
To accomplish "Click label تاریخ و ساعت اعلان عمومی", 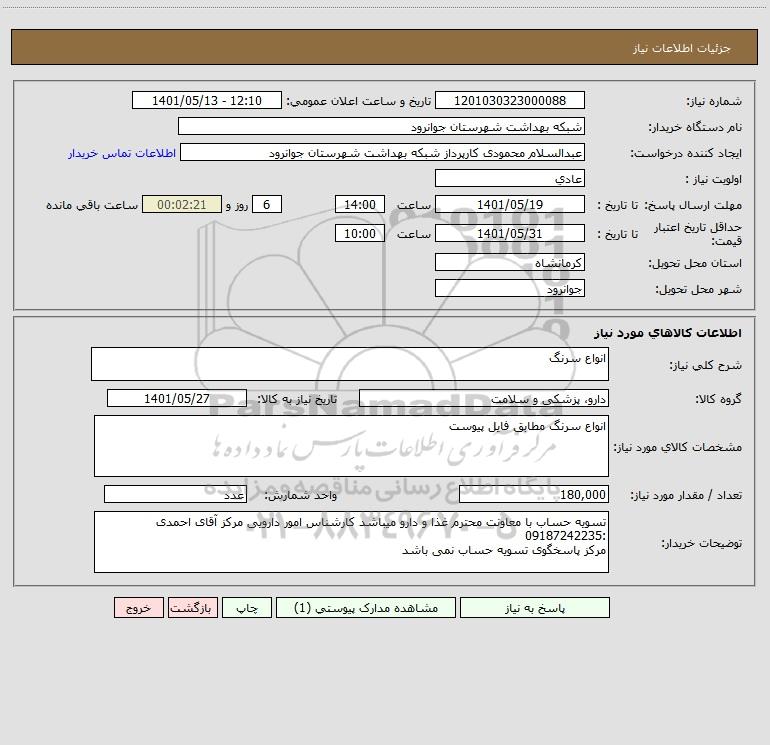I will (x=359, y=101).
